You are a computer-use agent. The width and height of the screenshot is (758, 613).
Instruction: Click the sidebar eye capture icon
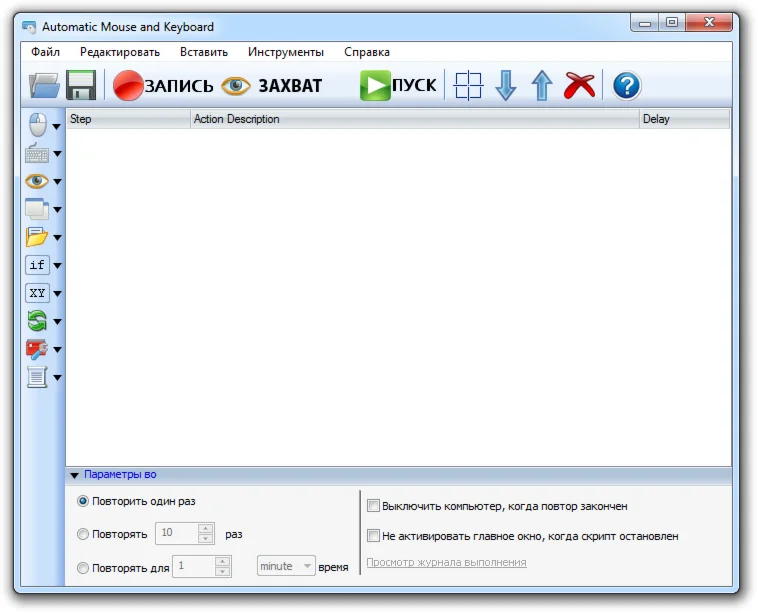point(37,181)
